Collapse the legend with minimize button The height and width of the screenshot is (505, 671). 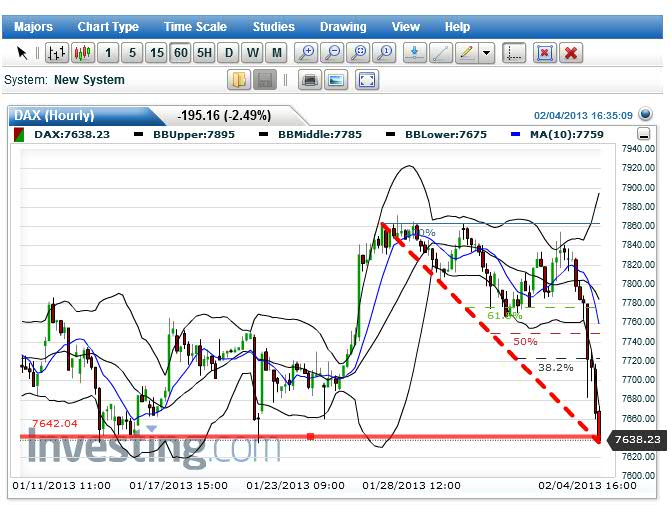click(644, 134)
